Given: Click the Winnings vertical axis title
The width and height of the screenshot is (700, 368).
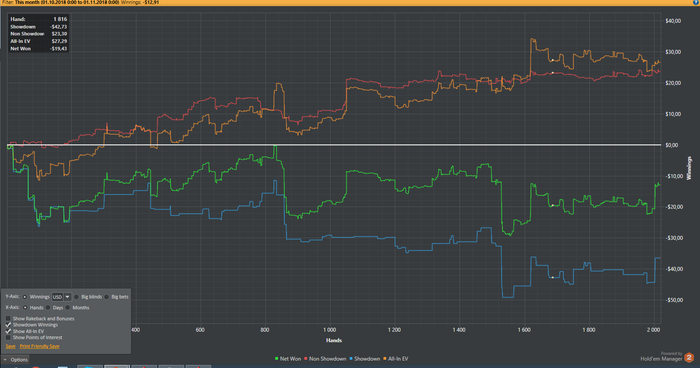Looking at the screenshot, I should click(x=689, y=168).
